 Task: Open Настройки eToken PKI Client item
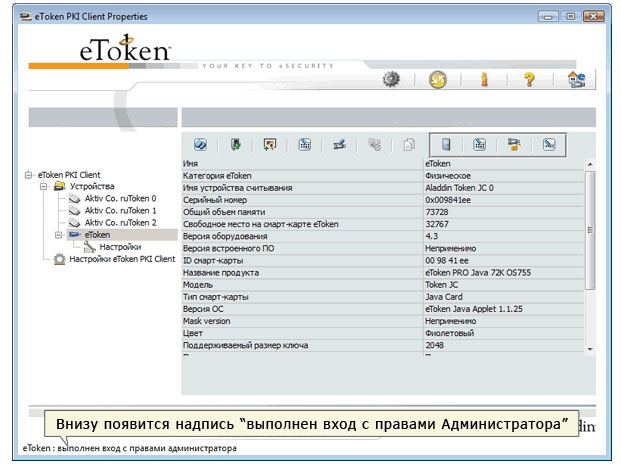click(121, 258)
